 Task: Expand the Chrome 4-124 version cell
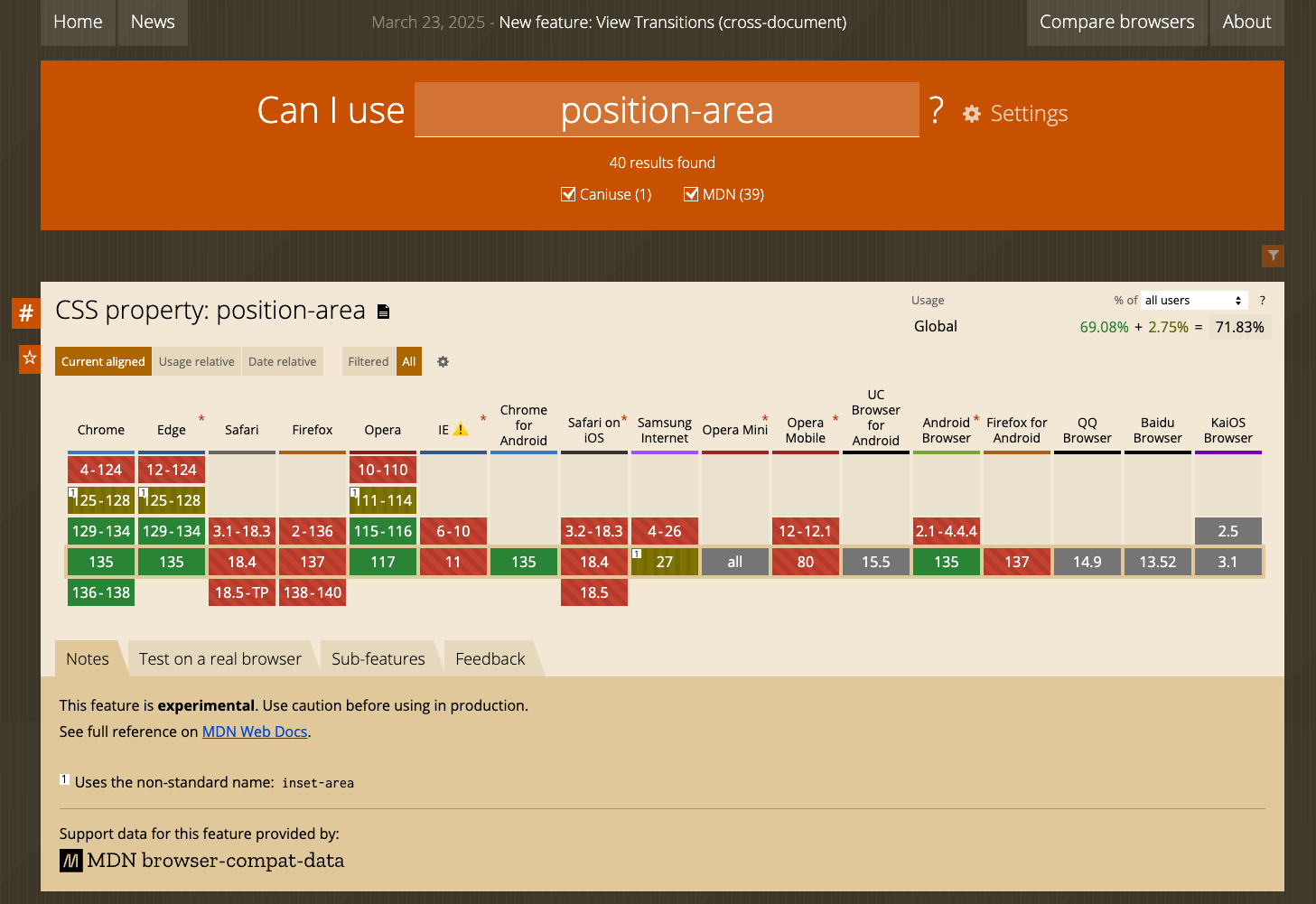(101, 470)
